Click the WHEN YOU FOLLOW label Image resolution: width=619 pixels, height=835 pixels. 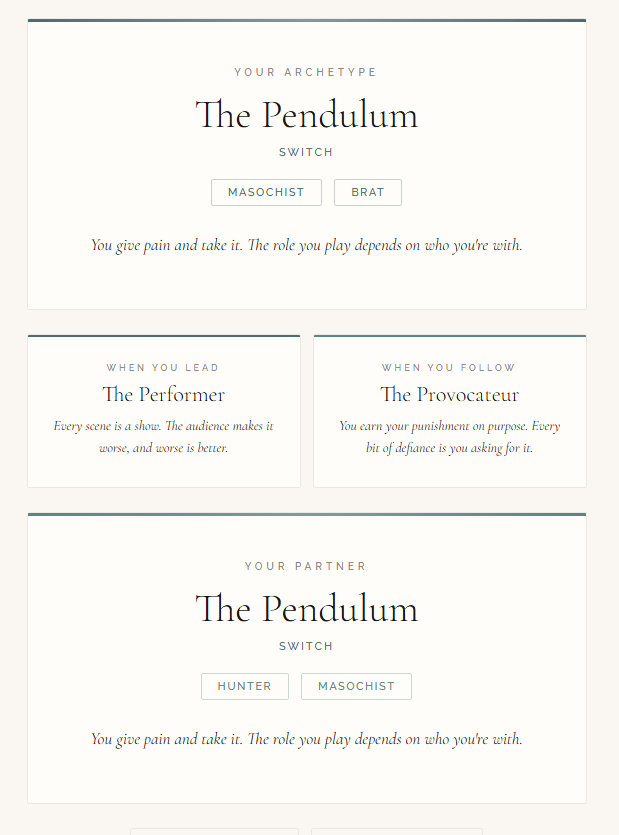coord(449,368)
